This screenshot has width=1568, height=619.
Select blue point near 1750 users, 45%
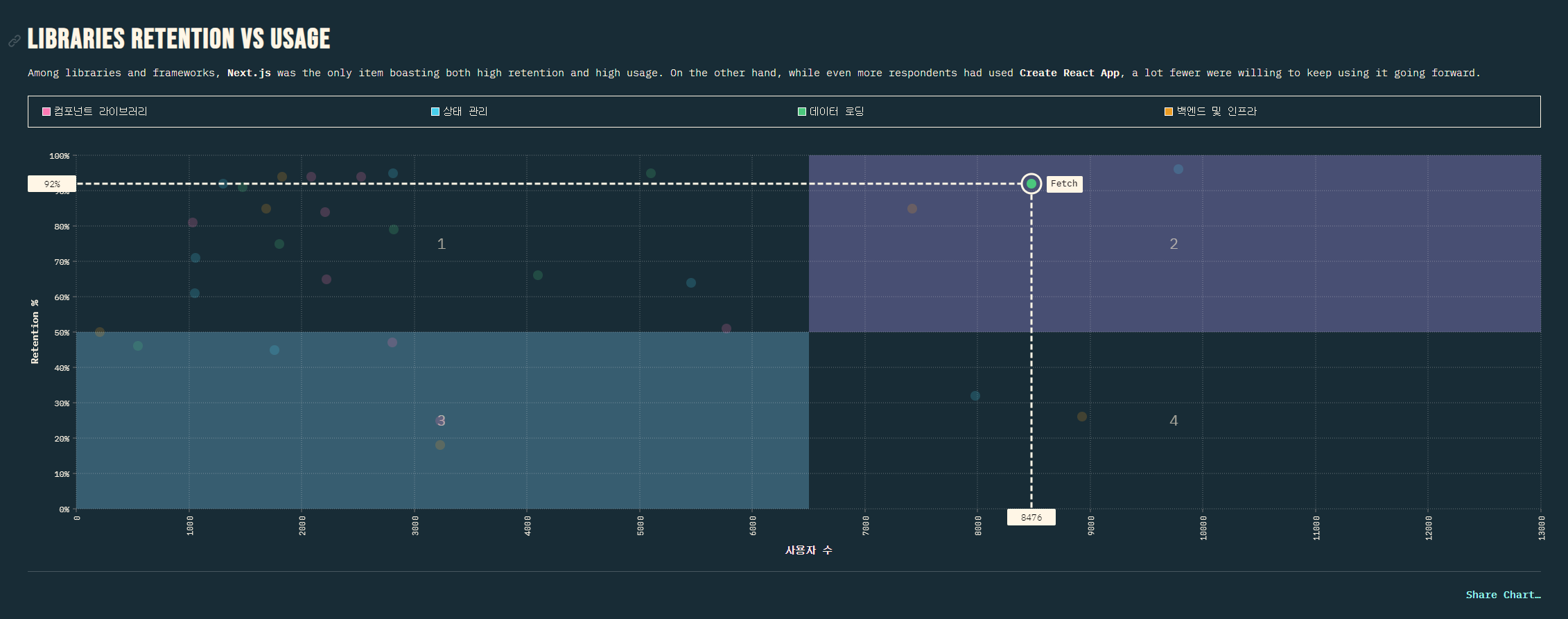275,350
